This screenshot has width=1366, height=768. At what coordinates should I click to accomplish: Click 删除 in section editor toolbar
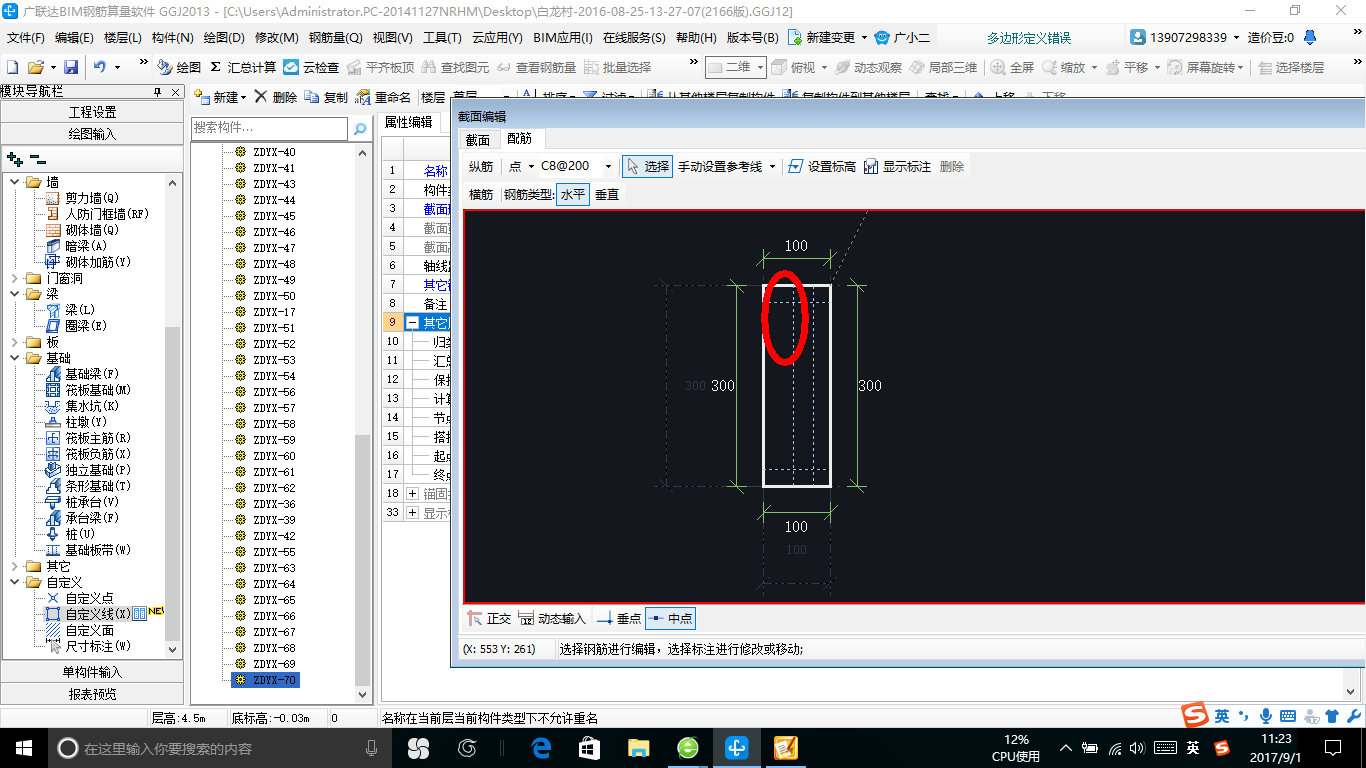click(952, 166)
